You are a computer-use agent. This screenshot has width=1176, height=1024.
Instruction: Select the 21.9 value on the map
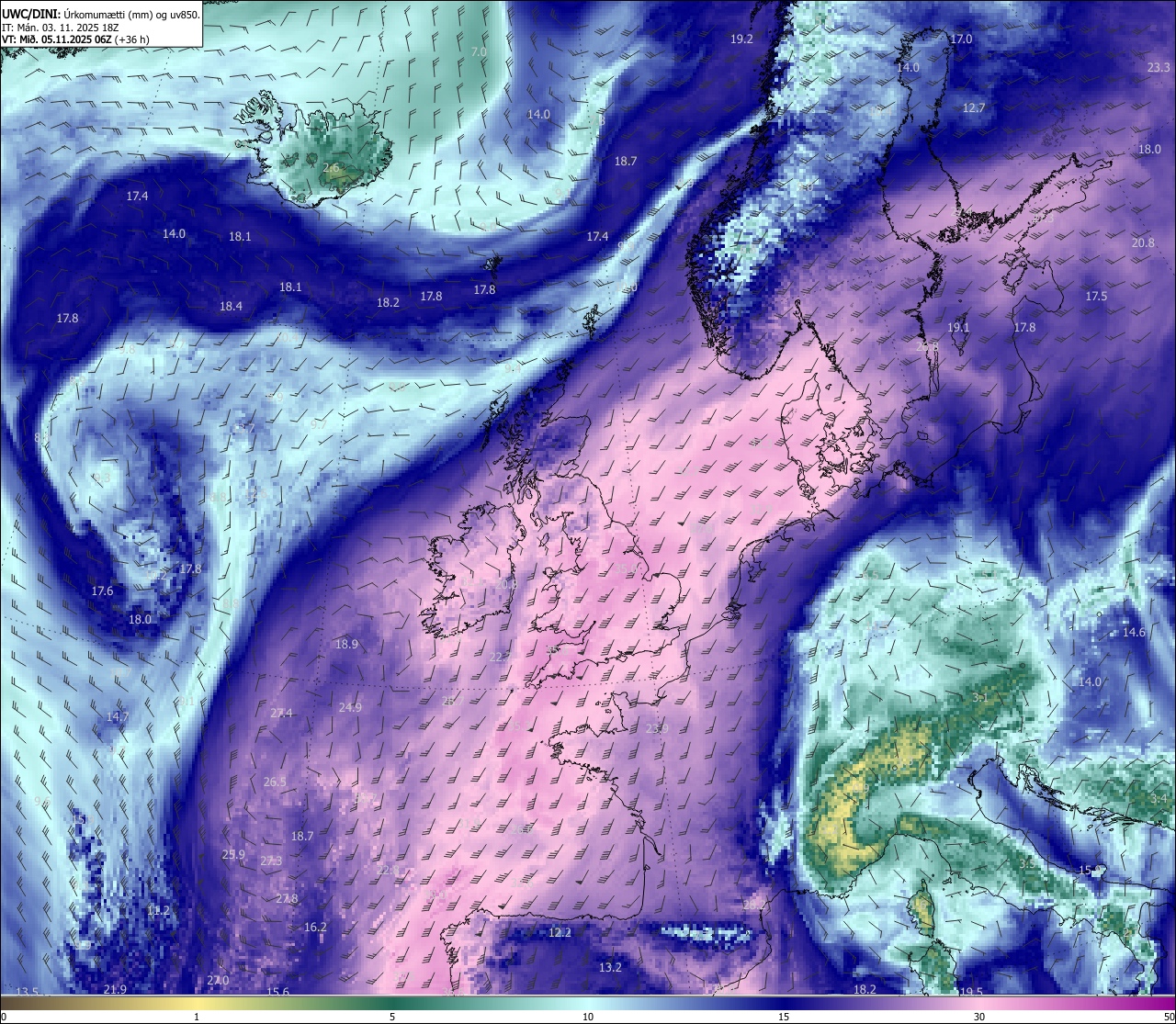pos(115,988)
